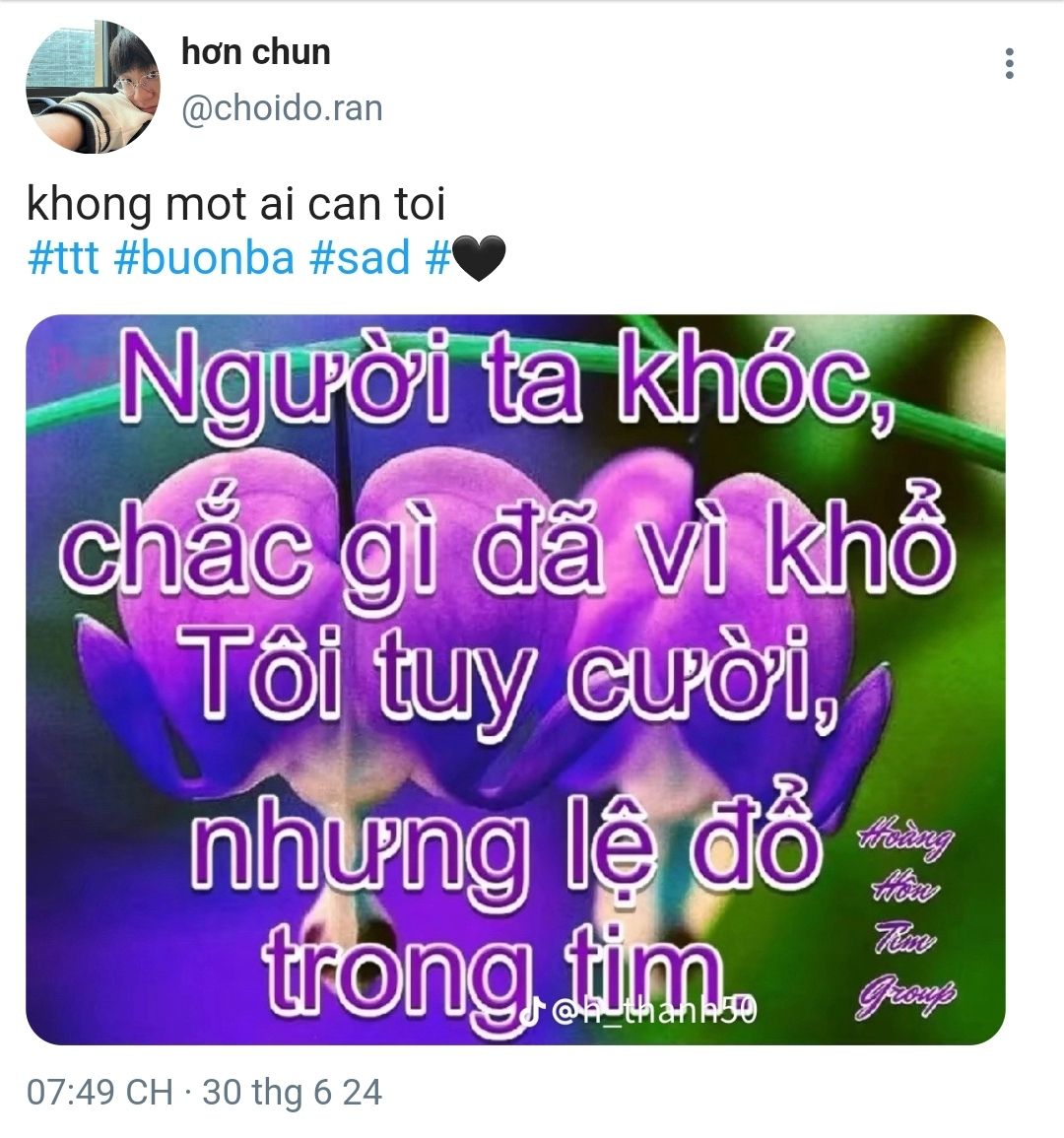1064x1138 pixels.
Task: Open the @choido.ran handle link
Action: (282, 108)
